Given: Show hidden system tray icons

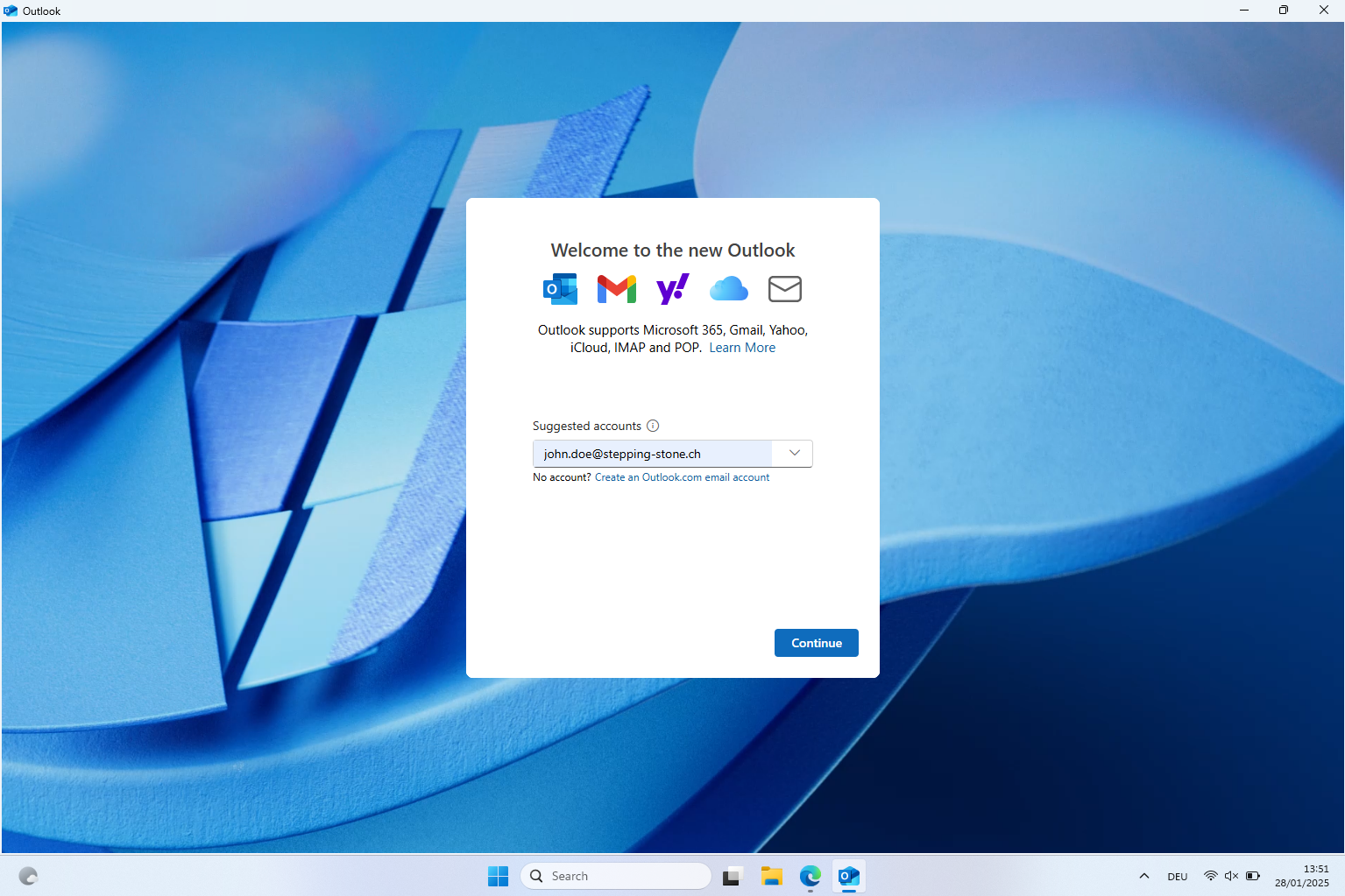Looking at the screenshot, I should point(1143,876).
